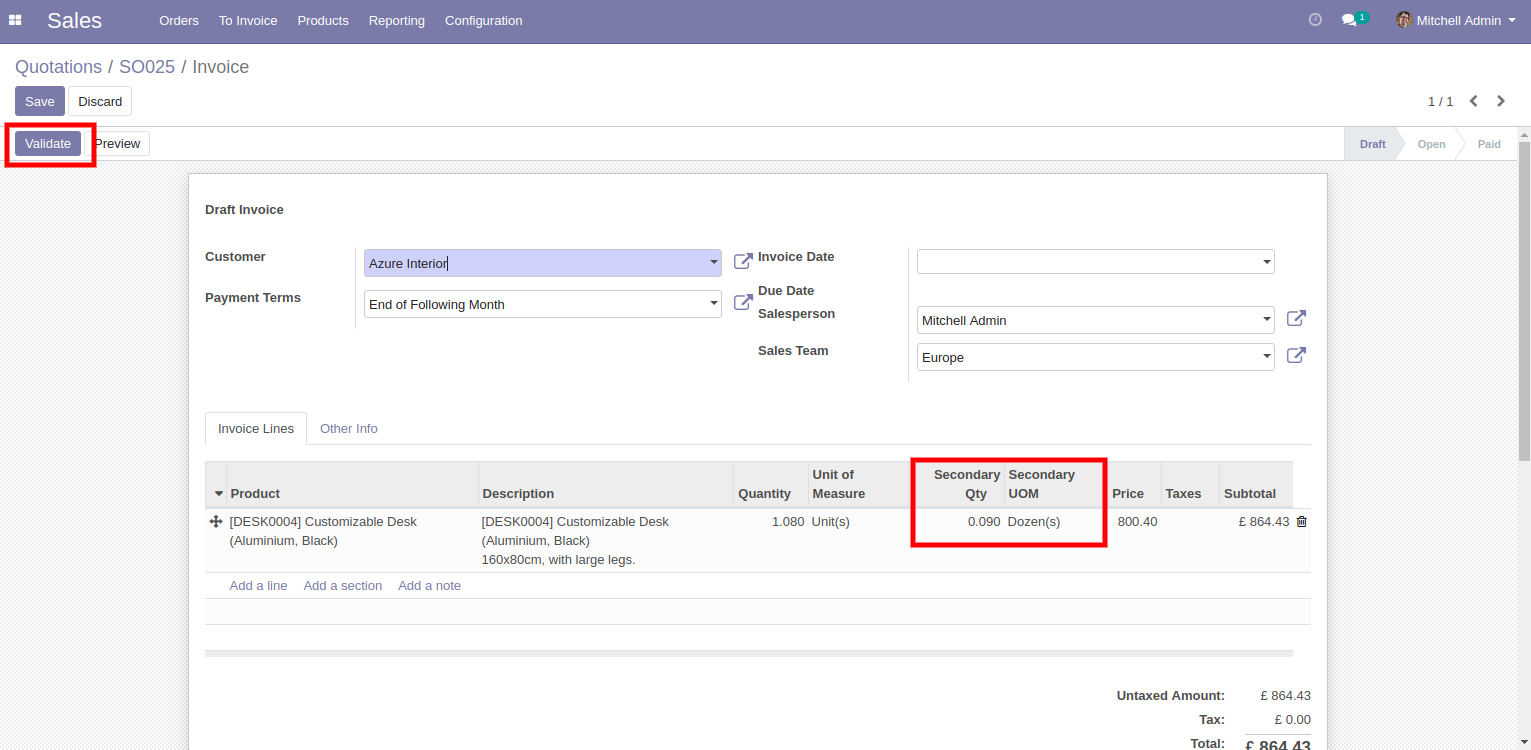1531x750 pixels.
Task: Open the activities clock icon
Action: coord(1315,20)
